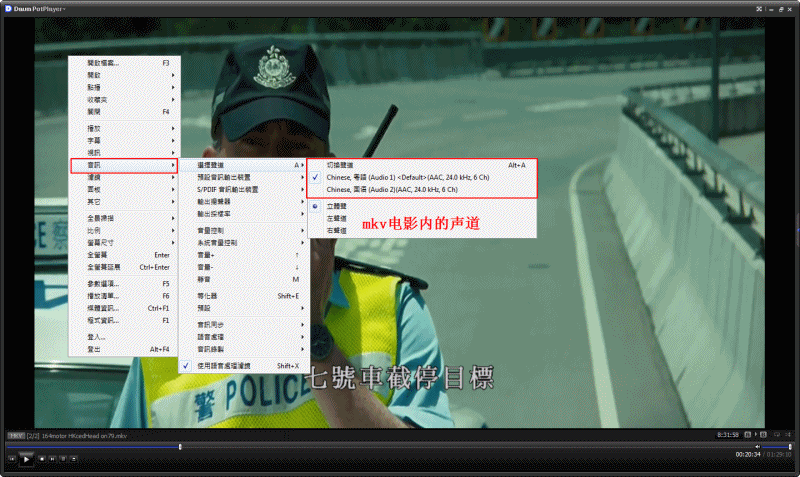Screen dimensions: 800x477
Task: Click the clock time 8:31:58 display
Action: (x=728, y=435)
